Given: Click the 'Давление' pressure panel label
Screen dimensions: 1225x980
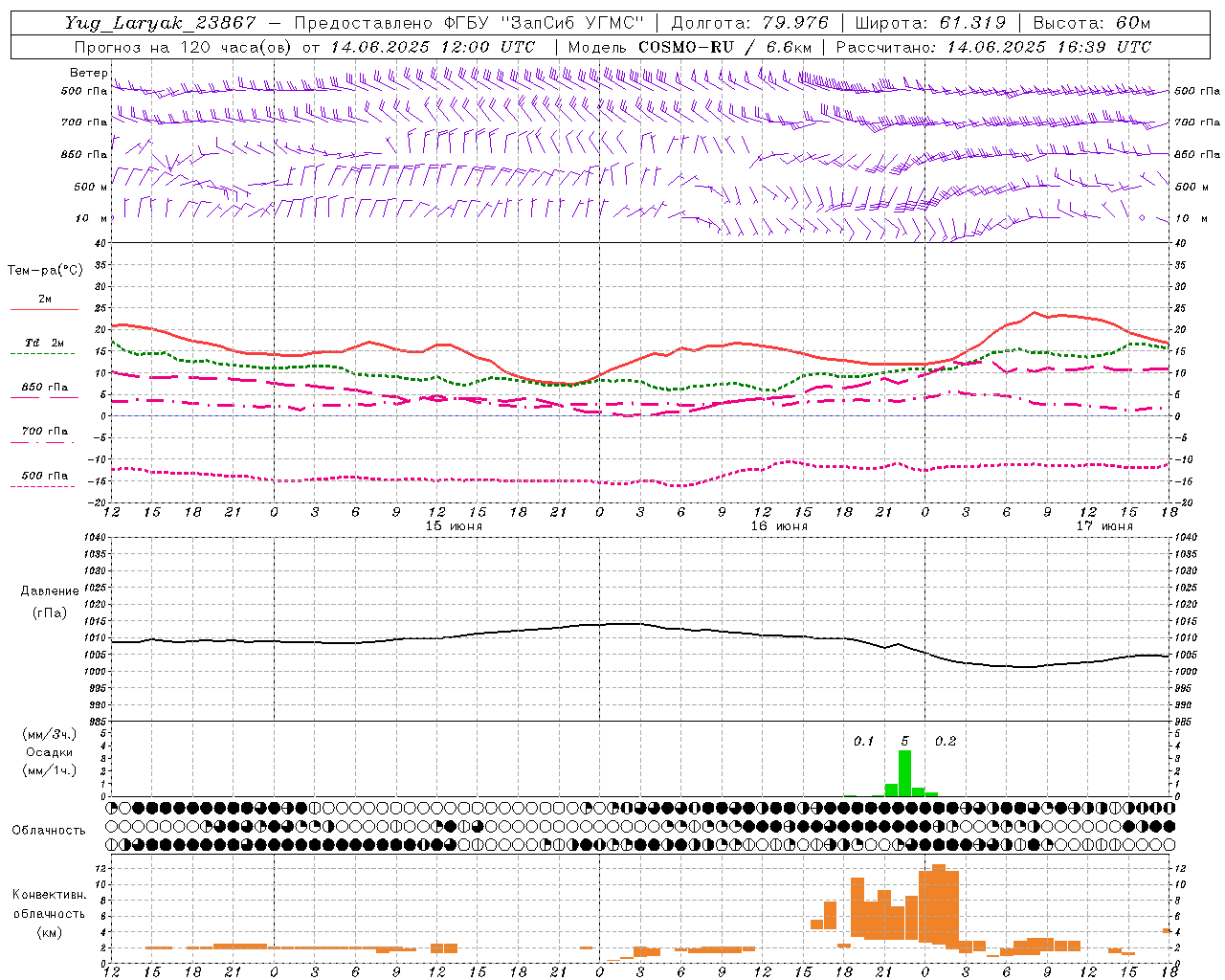Looking at the screenshot, I should click(x=50, y=591).
